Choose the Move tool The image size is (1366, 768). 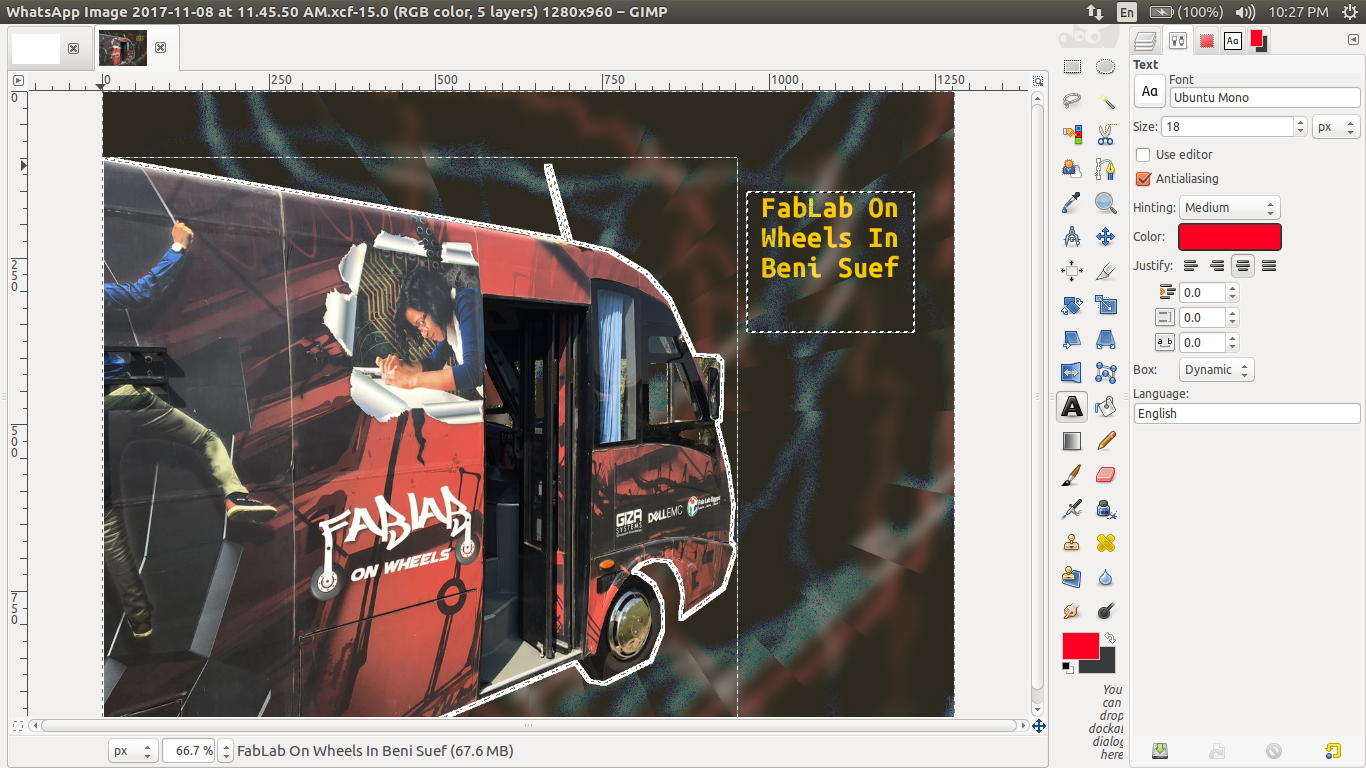(1105, 237)
